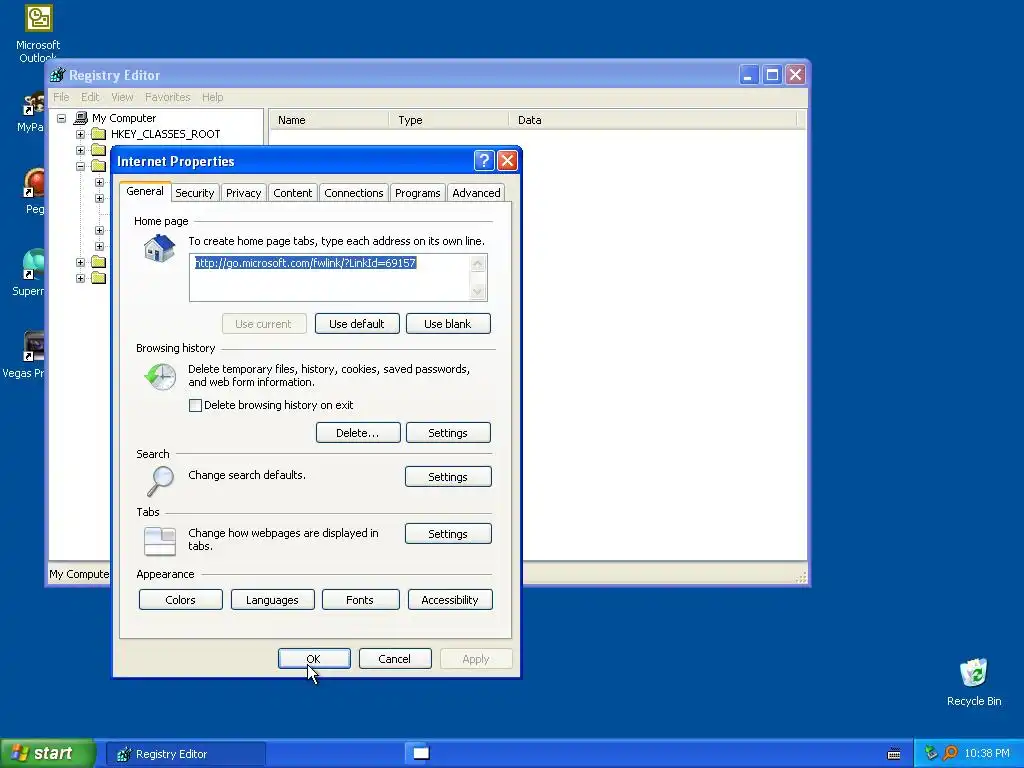Go to the Advanced tab
1024x768 pixels.
click(x=476, y=193)
